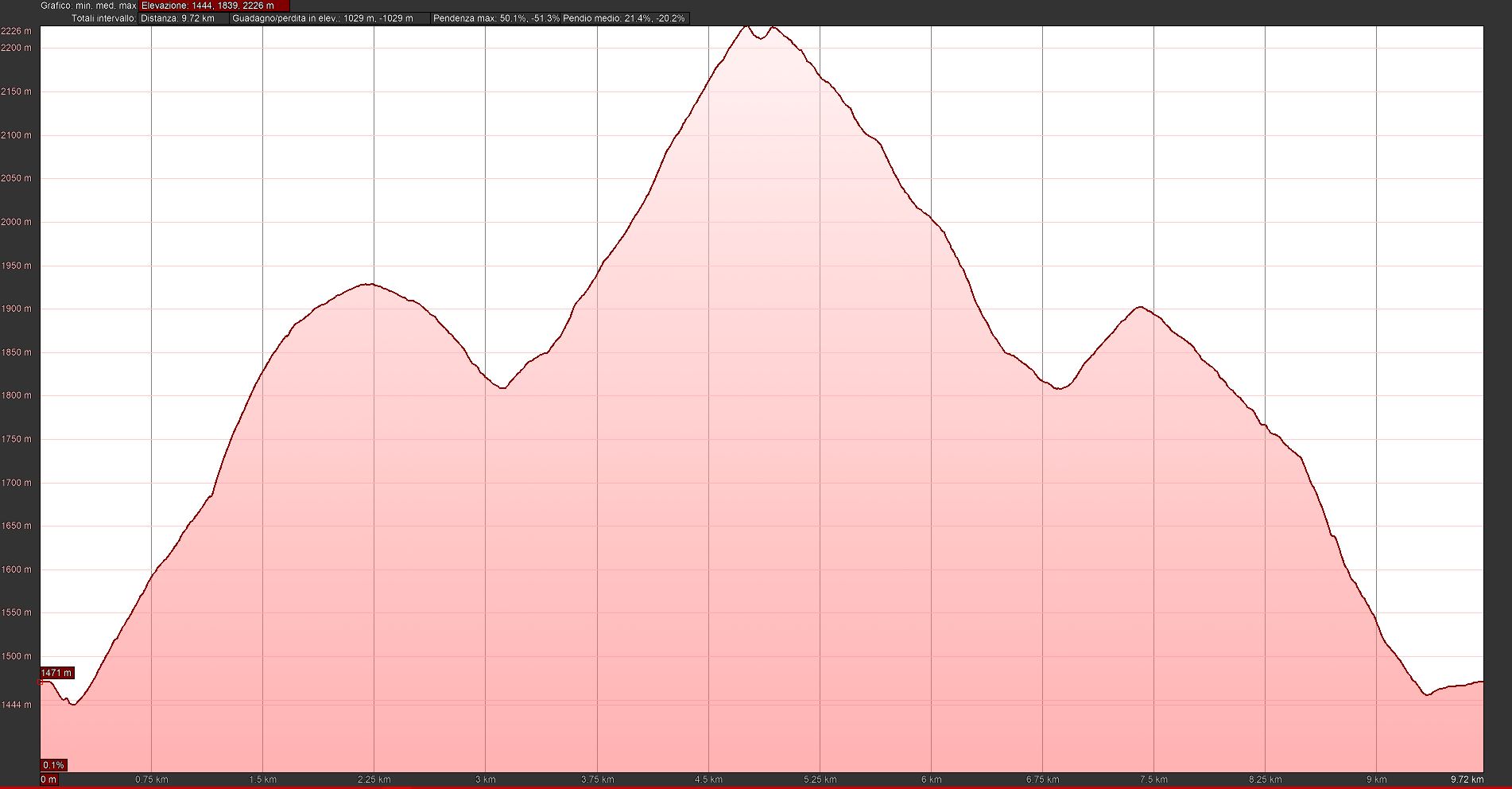Screen dimensions: 1512x789
Task: Click the 2226 m maximum elevation axis label
Action: (x=17, y=31)
